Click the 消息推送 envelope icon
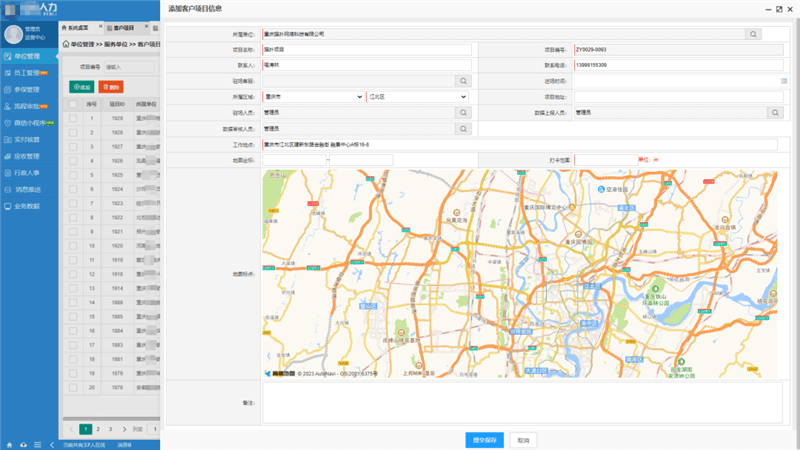This screenshot has width=800, height=450. [8, 189]
